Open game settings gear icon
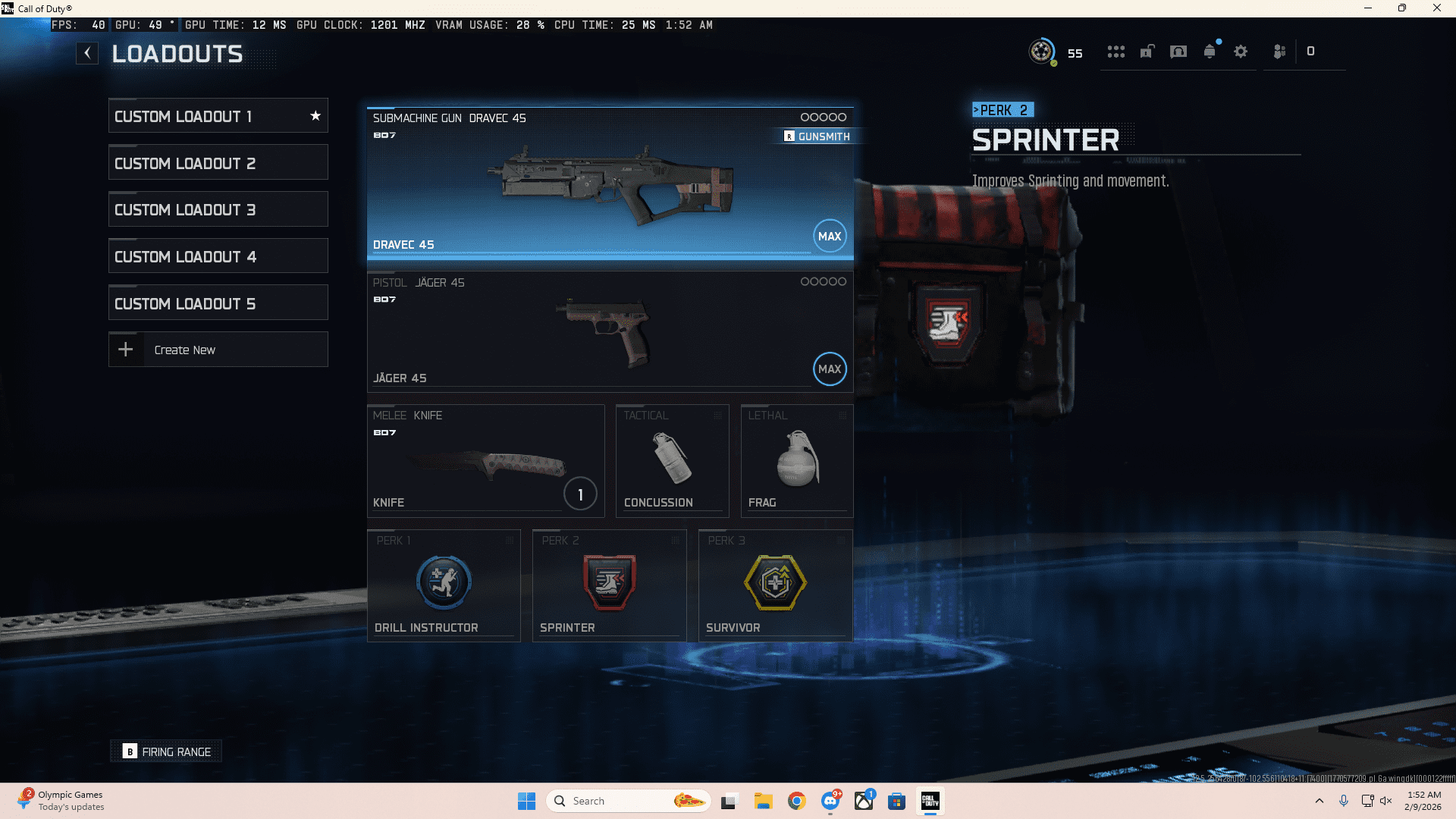Image resolution: width=1456 pixels, height=819 pixels. click(1241, 52)
